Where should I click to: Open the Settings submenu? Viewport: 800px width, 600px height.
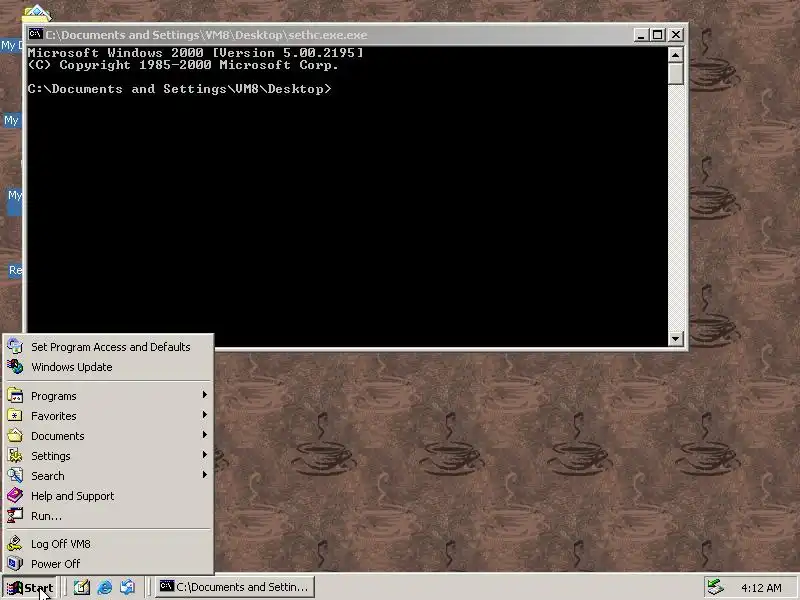coord(108,456)
